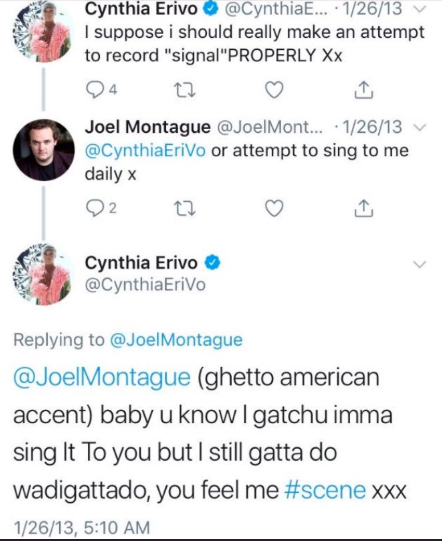This screenshot has width=442, height=541.
Task: Open Joel Montague's display name
Action: click(x=148, y=127)
